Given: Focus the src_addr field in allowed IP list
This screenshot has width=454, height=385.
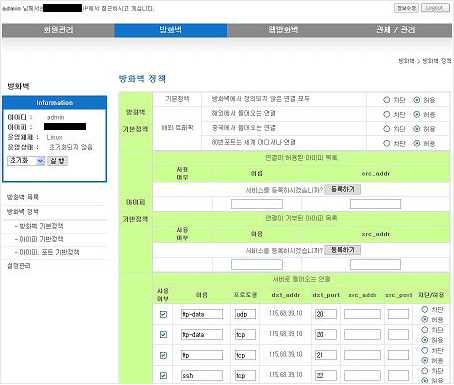Looking at the screenshot, I should click(x=375, y=204).
